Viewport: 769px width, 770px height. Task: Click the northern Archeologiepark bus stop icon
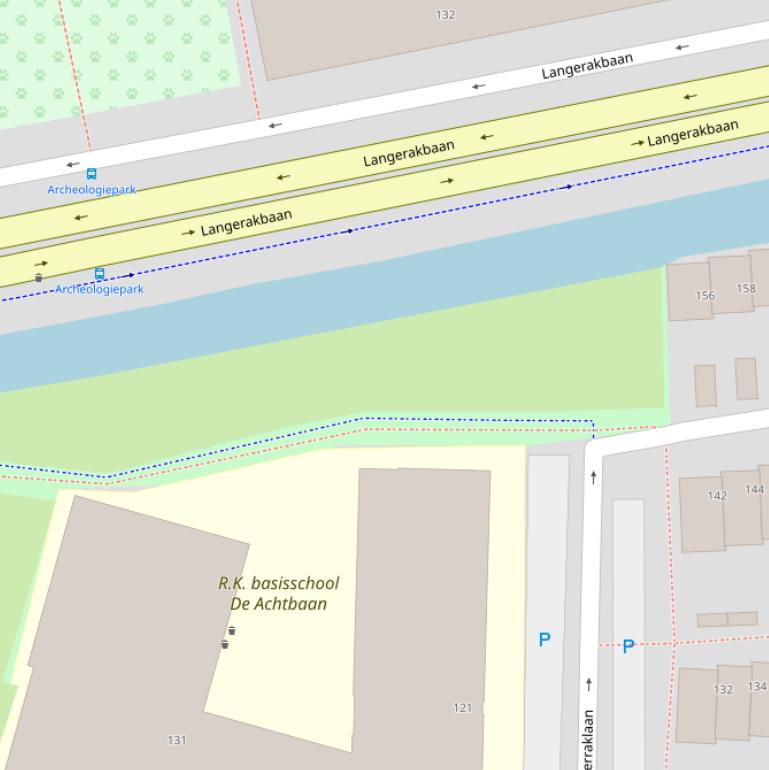[92, 174]
